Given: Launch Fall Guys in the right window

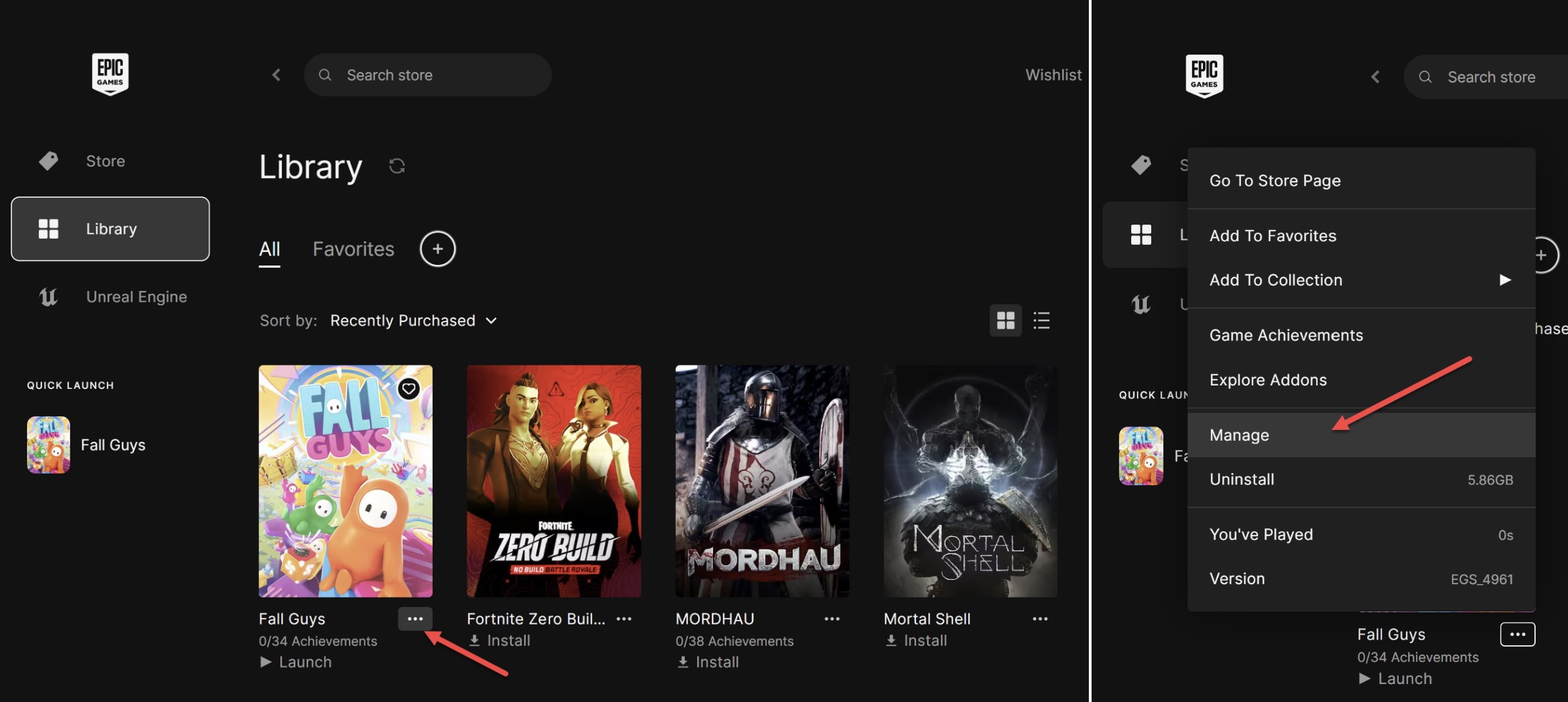Looking at the screenshot, I should point(1395,679).
